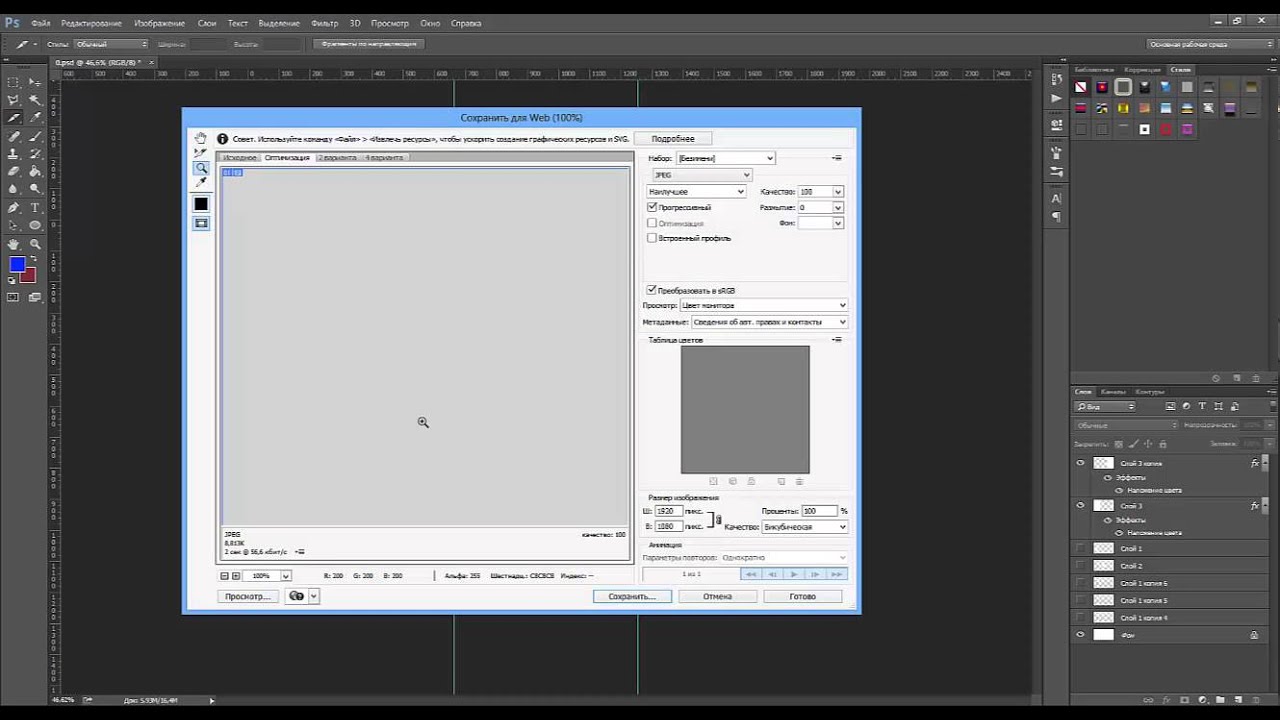The width and height of the screenshot is (1280, 720).
Task: Click the constrain proportions link icon
Action: click(717, 519)
